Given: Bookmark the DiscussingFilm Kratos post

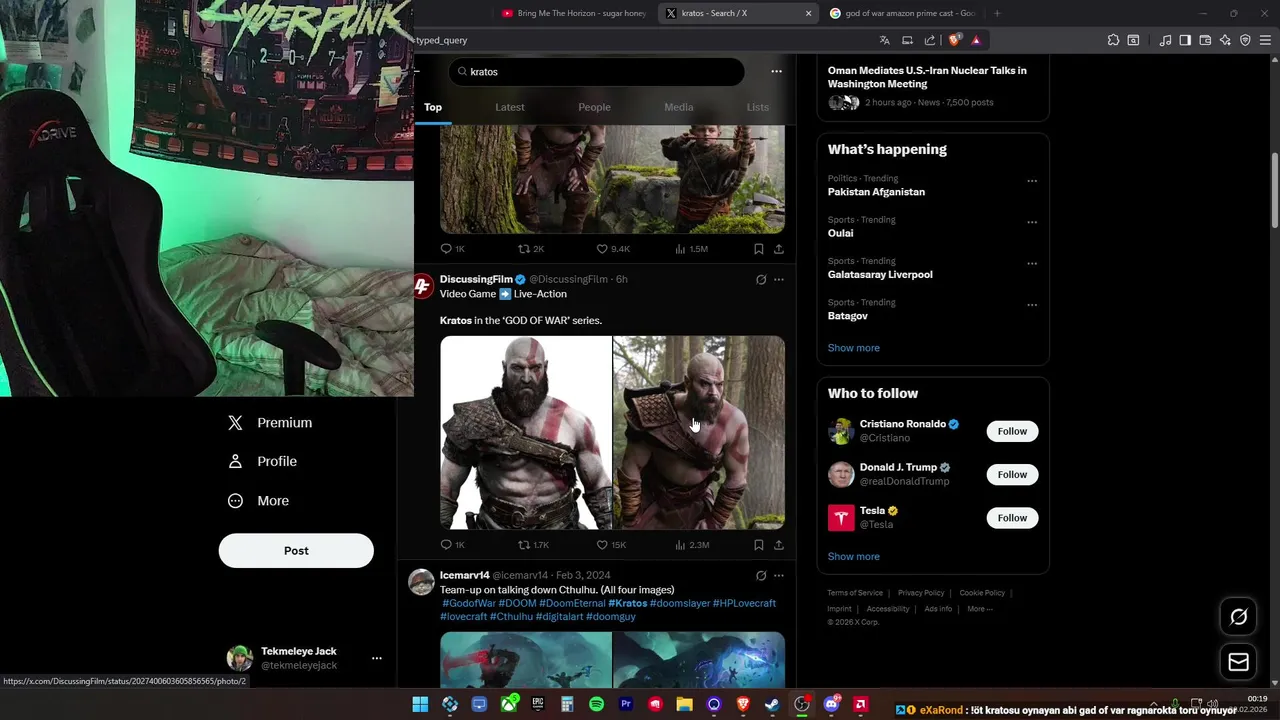Looking at the screenshot, I should point(759,545).
